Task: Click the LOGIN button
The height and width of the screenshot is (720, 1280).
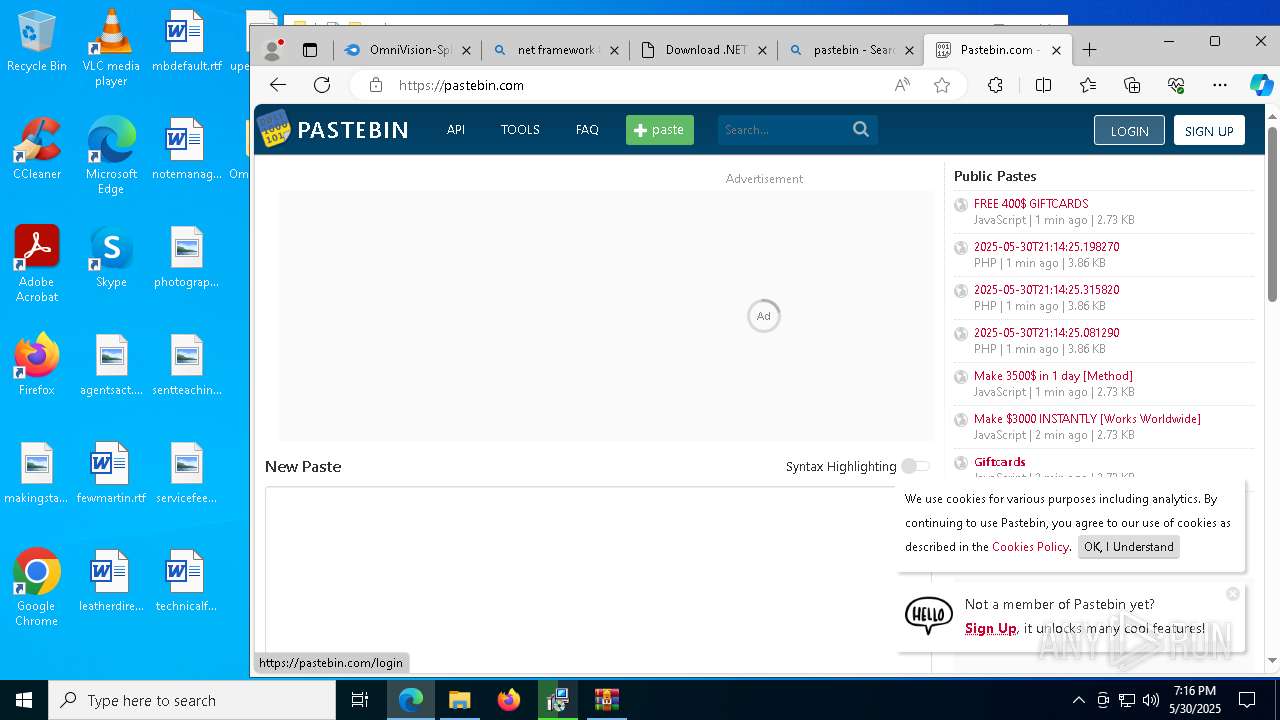Action: [x=1129, y=131]
